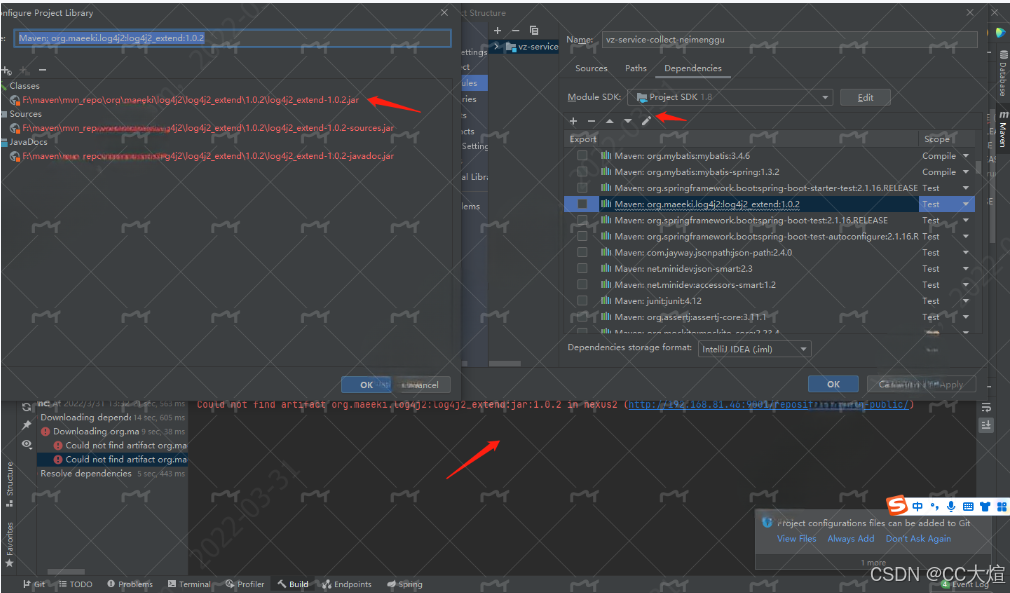Toggle Export checkbox for spring-boot-test-autoconfigure

(x=582, y=236)
